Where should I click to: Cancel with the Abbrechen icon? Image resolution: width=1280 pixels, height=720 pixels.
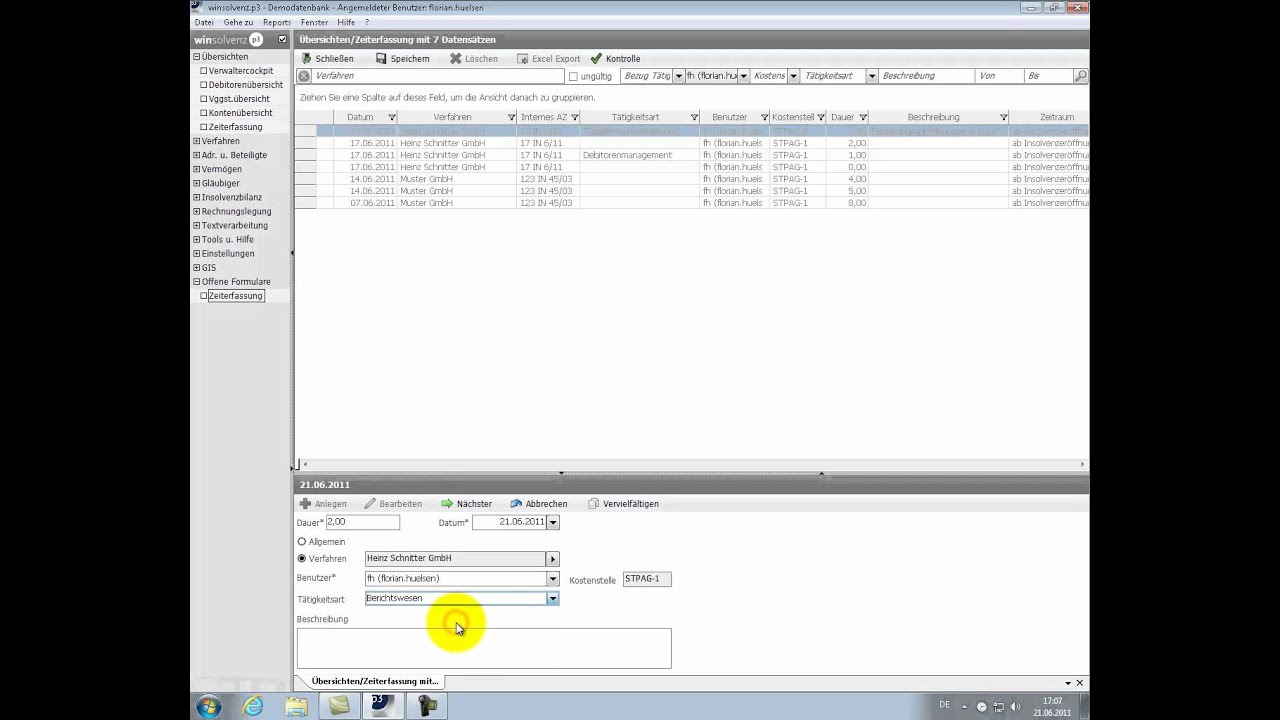[x=516, y=504]
